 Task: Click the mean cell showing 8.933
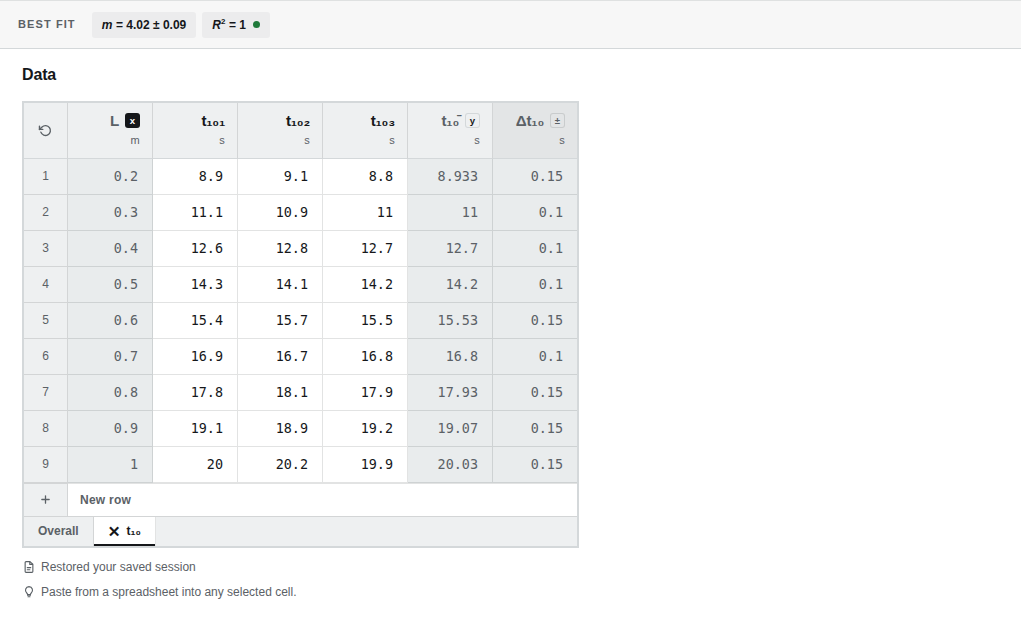[450, 176]
